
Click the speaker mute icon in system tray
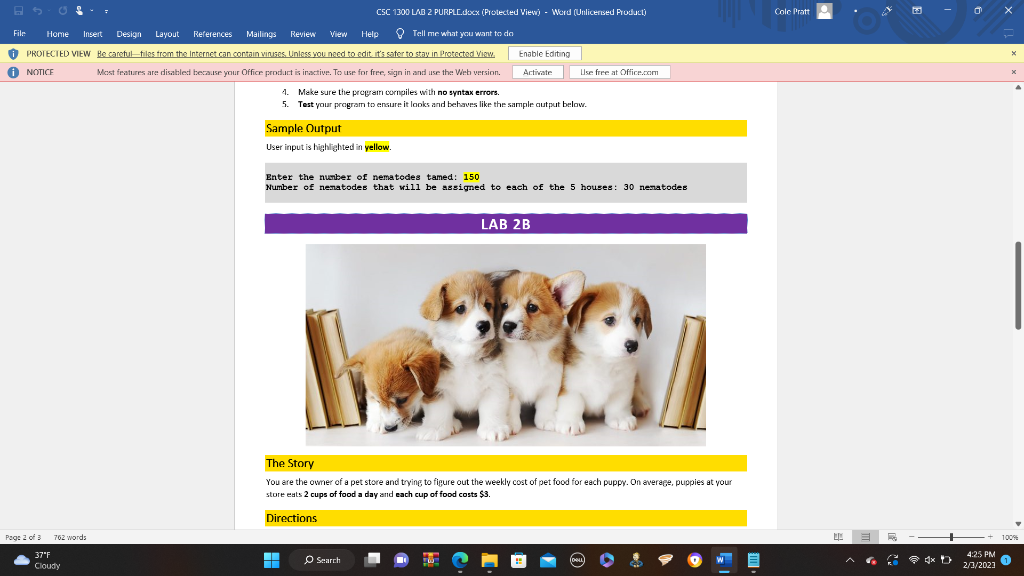pos(930,560)
